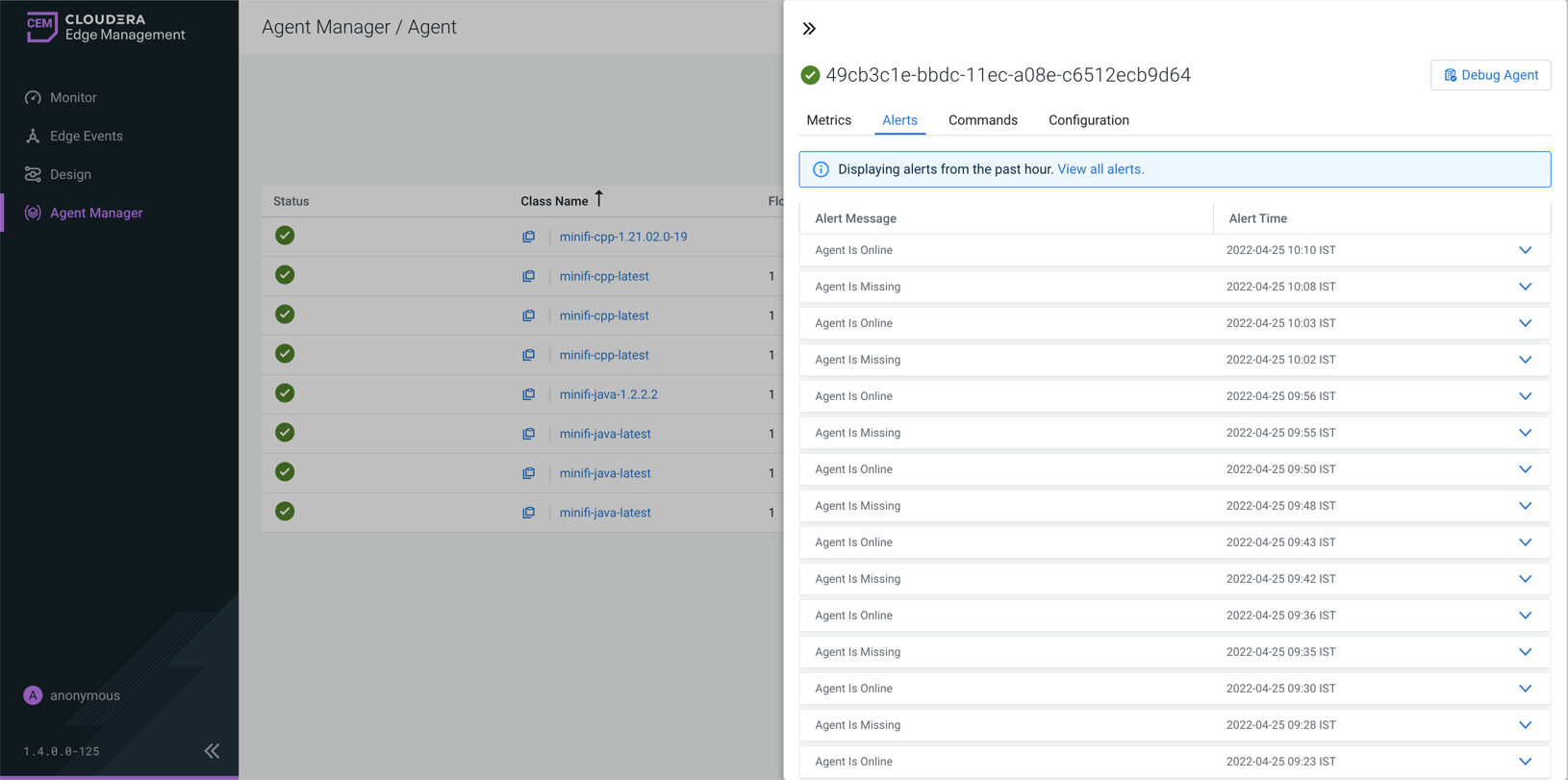Switch to the Commands tab
The image size is (1568, 780).
[x=982, y=120]
